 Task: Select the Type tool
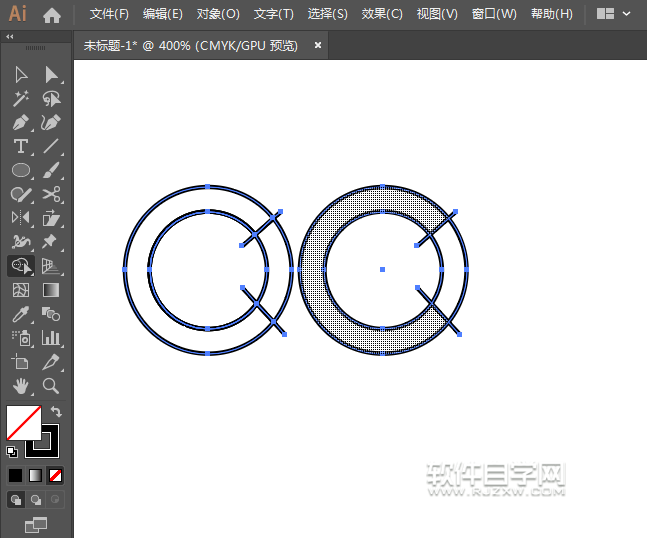[x=21, y=146]
